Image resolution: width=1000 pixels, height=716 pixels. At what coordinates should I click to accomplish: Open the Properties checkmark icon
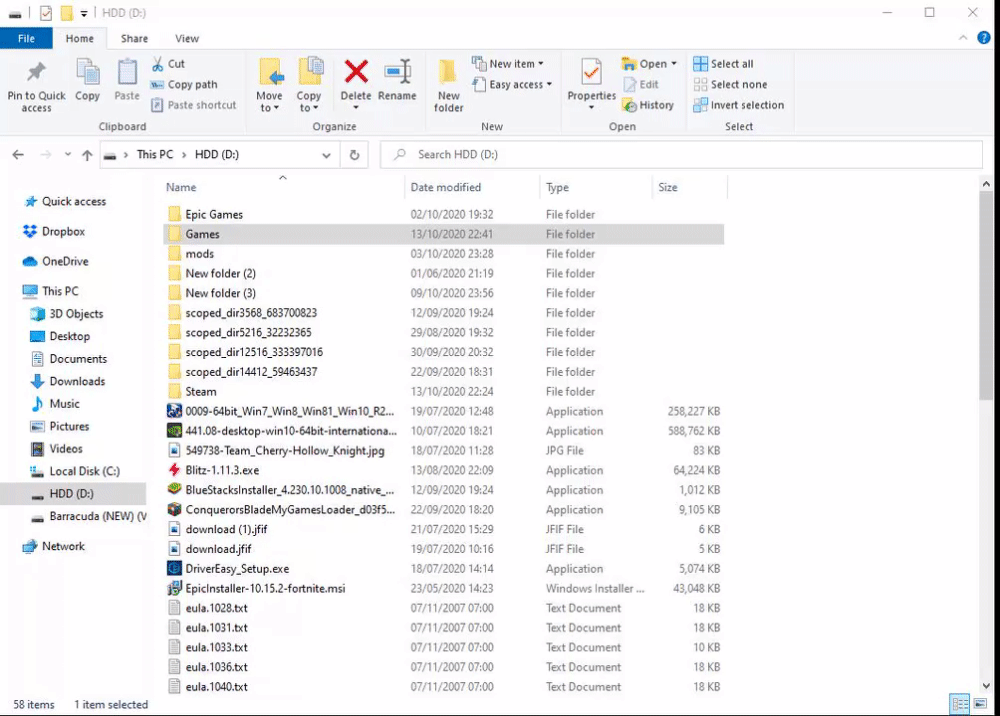coord(591,72)
